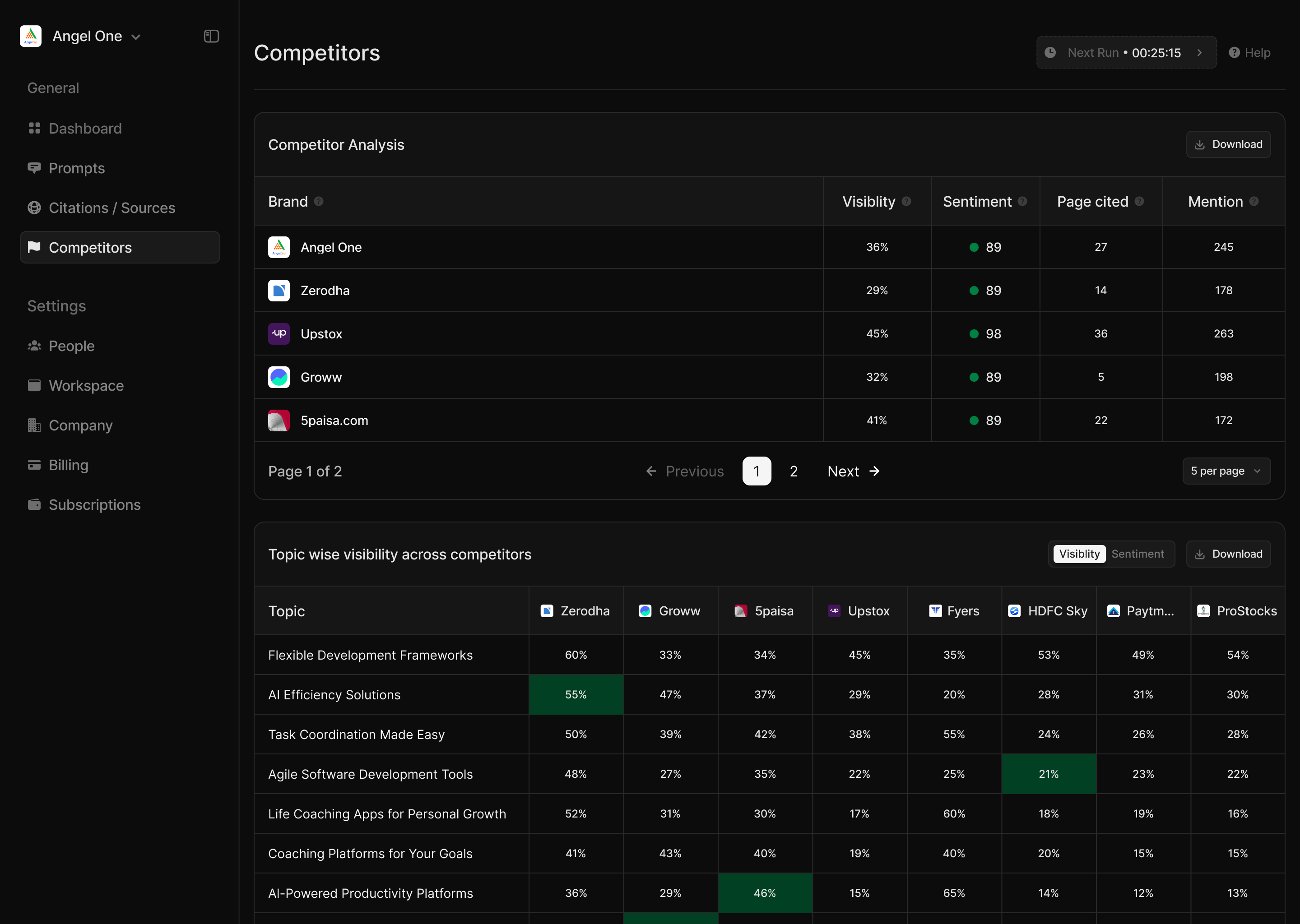Select Life Coaching Apps for Personal Growth

[x=387, y=814]
